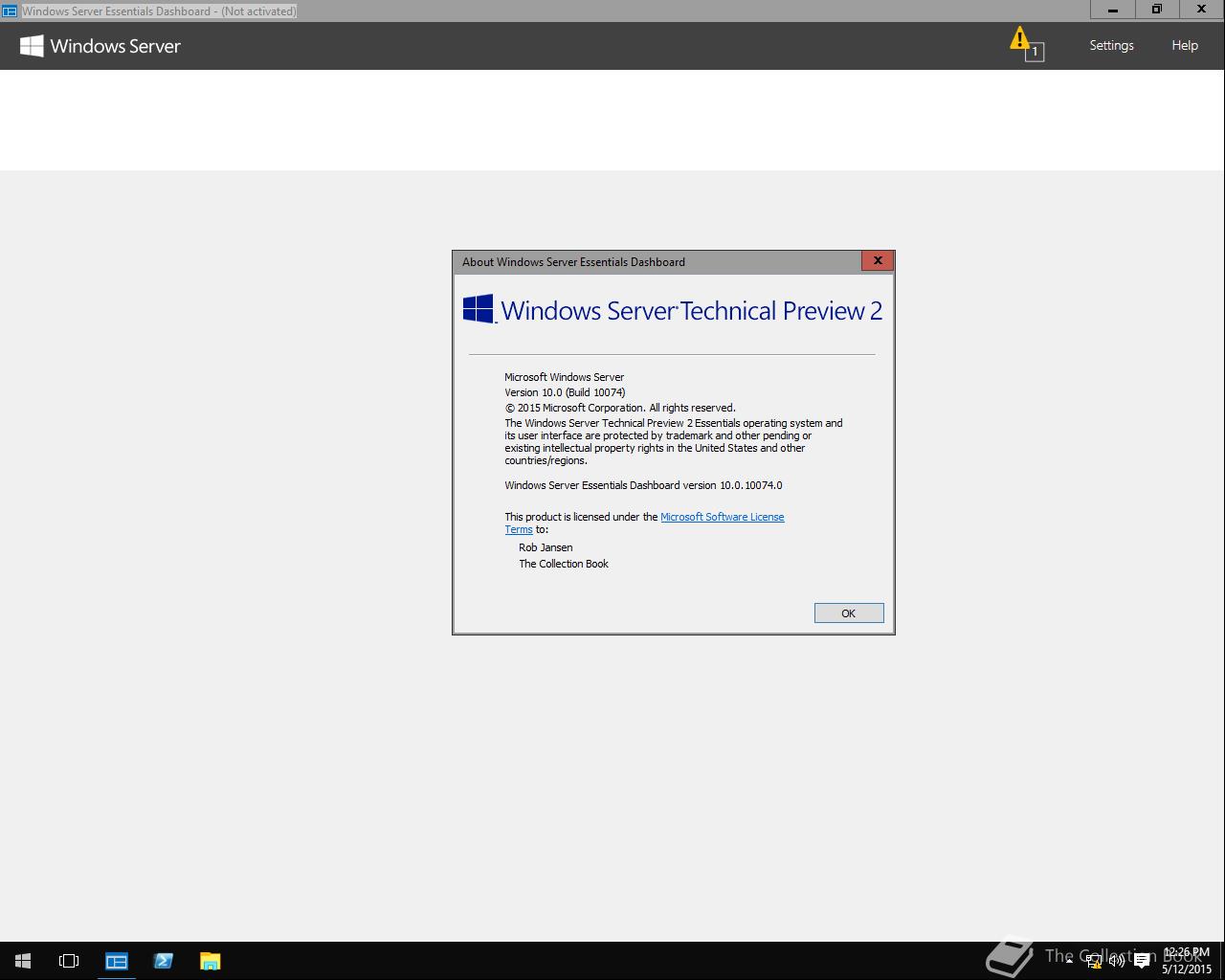Screen dimensions: 1225x980
Task: Click the taskbar clock showing 12:26 PM
Action: [x=1187, y=961]
